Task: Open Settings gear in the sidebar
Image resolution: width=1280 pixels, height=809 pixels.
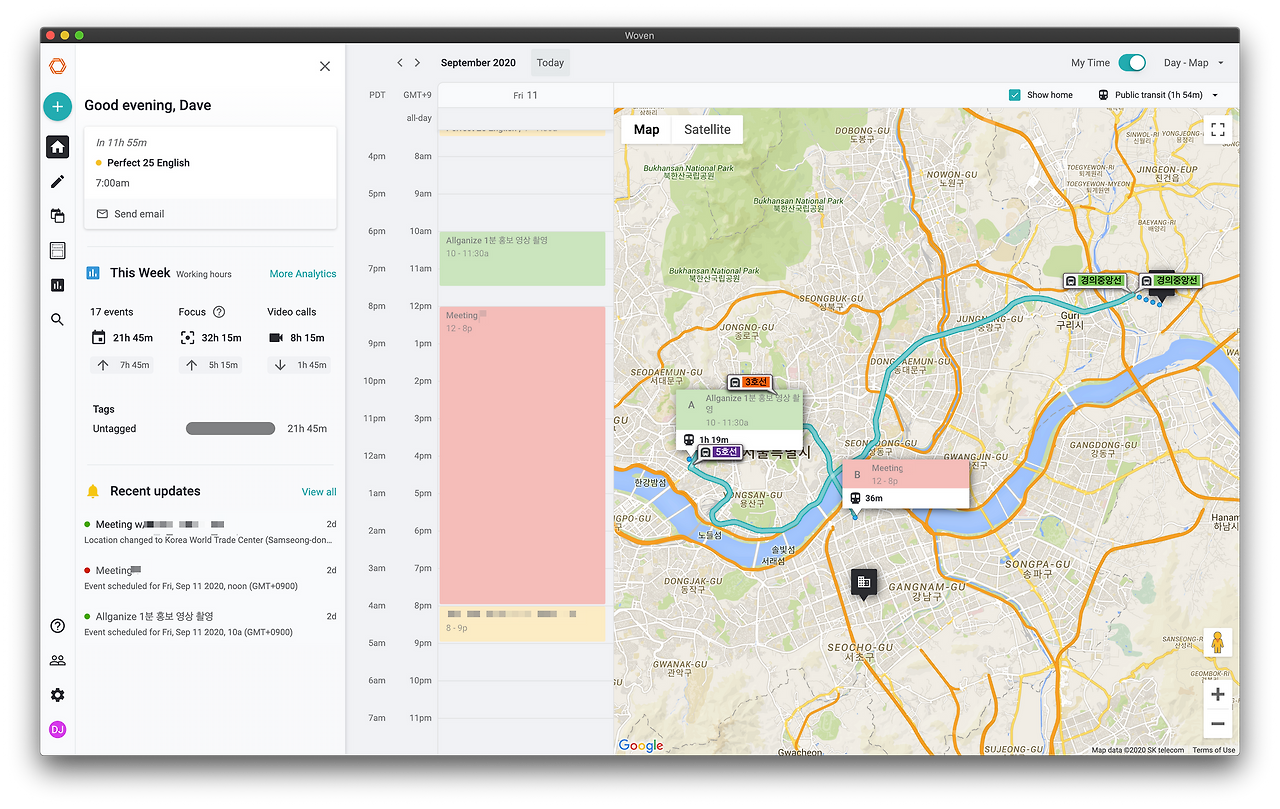Action: (57, 695)
